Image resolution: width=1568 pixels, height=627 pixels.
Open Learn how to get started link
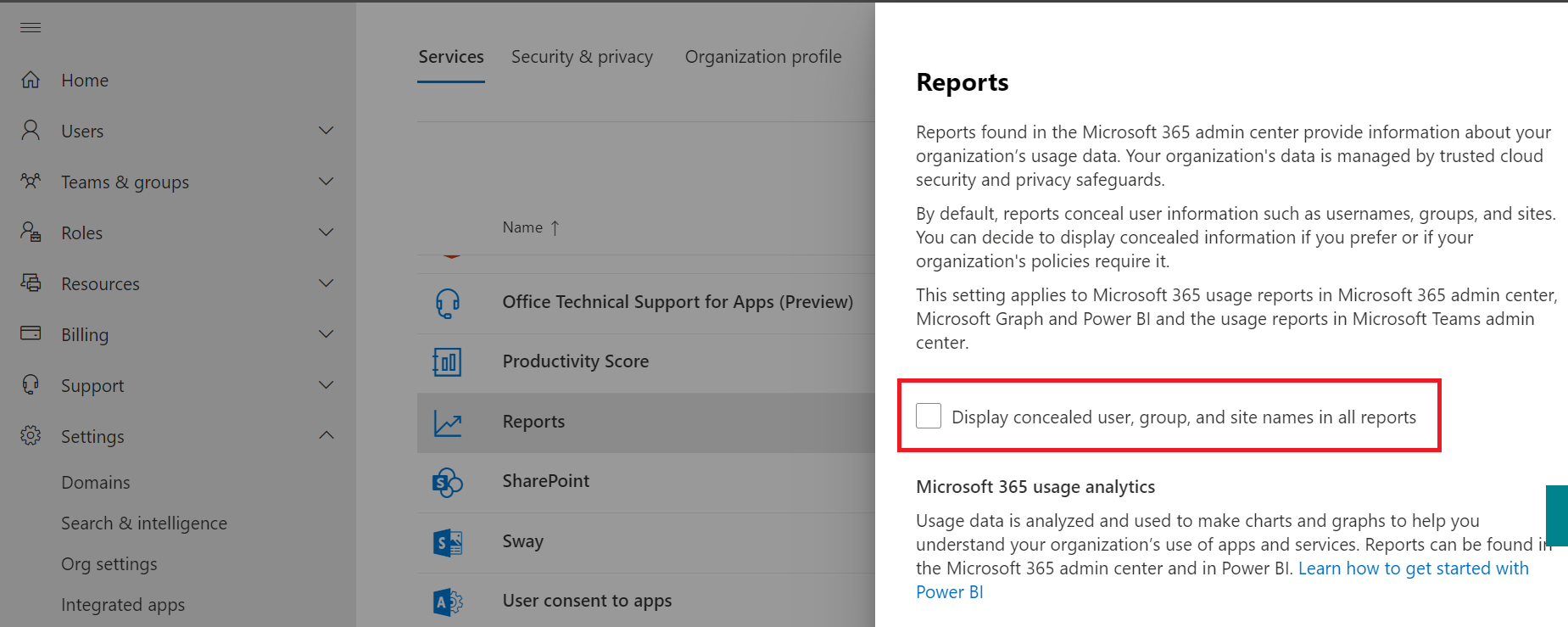pos(1413,568)
